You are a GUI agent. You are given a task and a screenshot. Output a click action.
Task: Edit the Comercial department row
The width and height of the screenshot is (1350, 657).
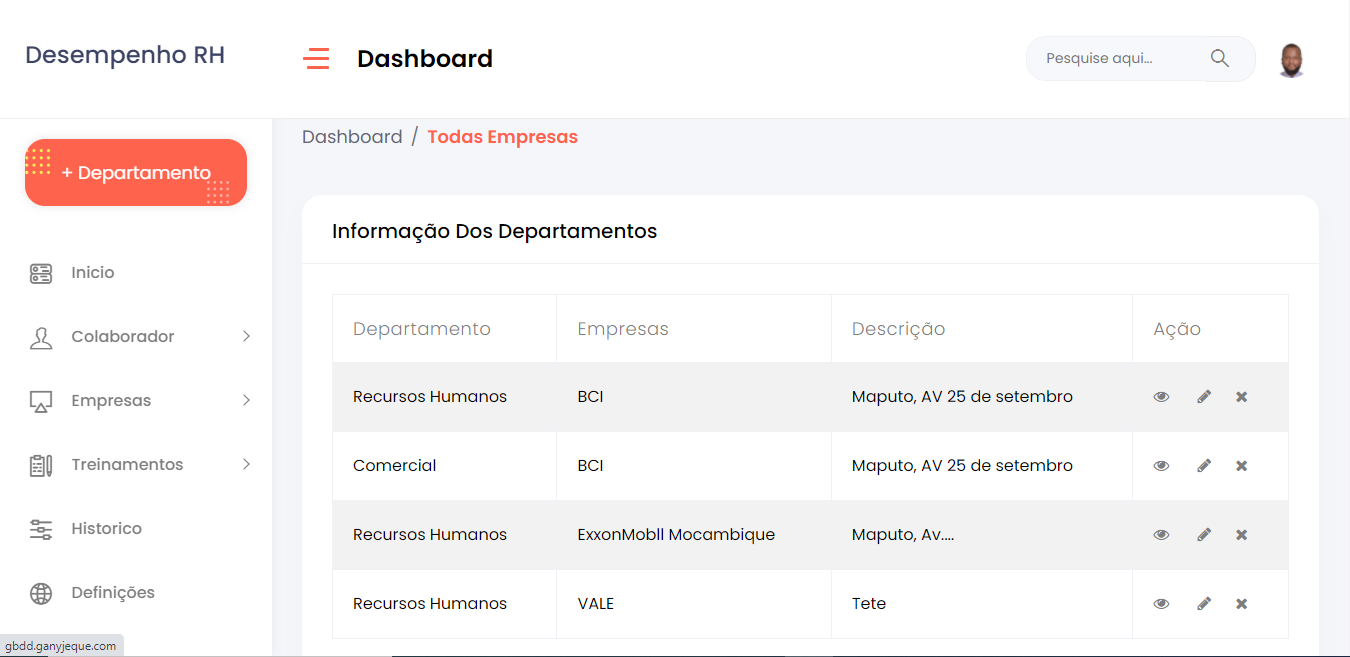[1204, 466]
